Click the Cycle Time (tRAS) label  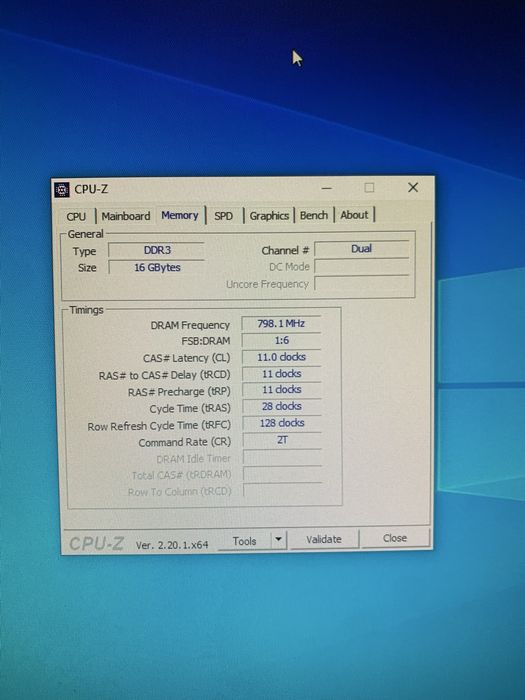pyautogui.click(x=190, y=409)
